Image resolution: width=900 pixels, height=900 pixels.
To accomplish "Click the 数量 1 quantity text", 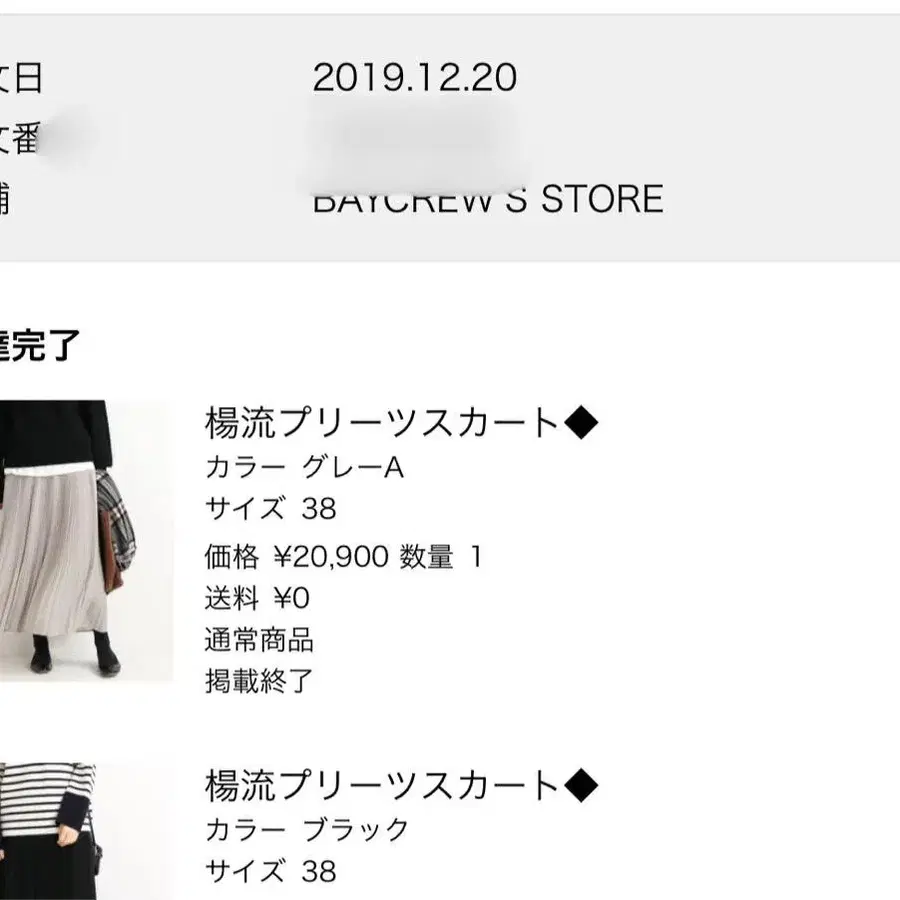I will 440,557.
